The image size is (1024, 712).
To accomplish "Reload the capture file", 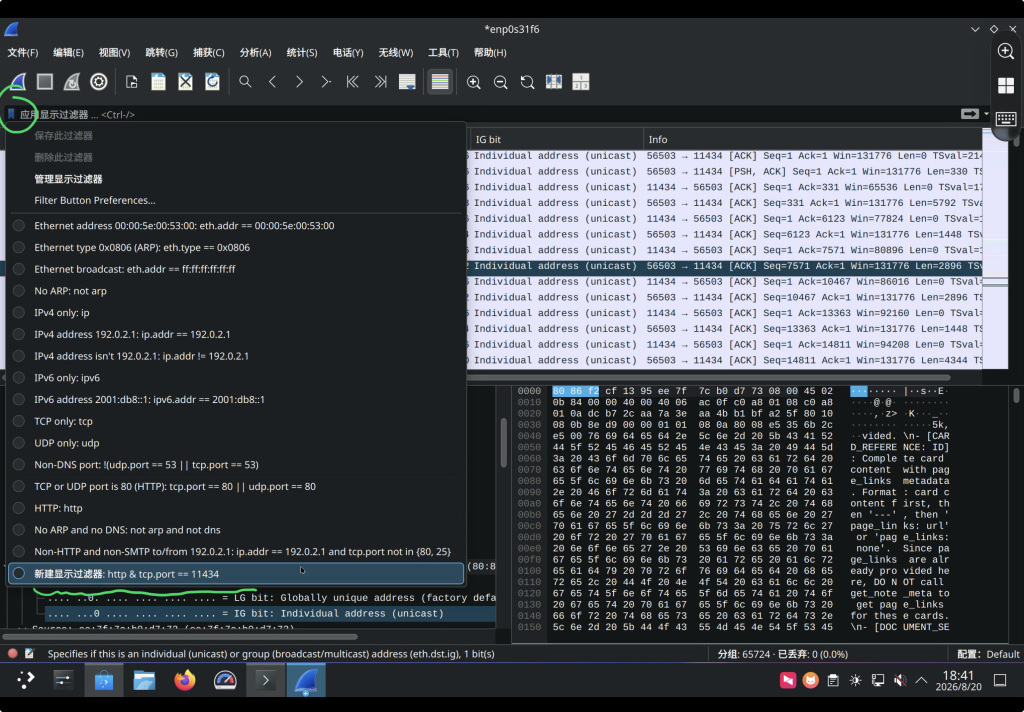I will coord(212,82).
